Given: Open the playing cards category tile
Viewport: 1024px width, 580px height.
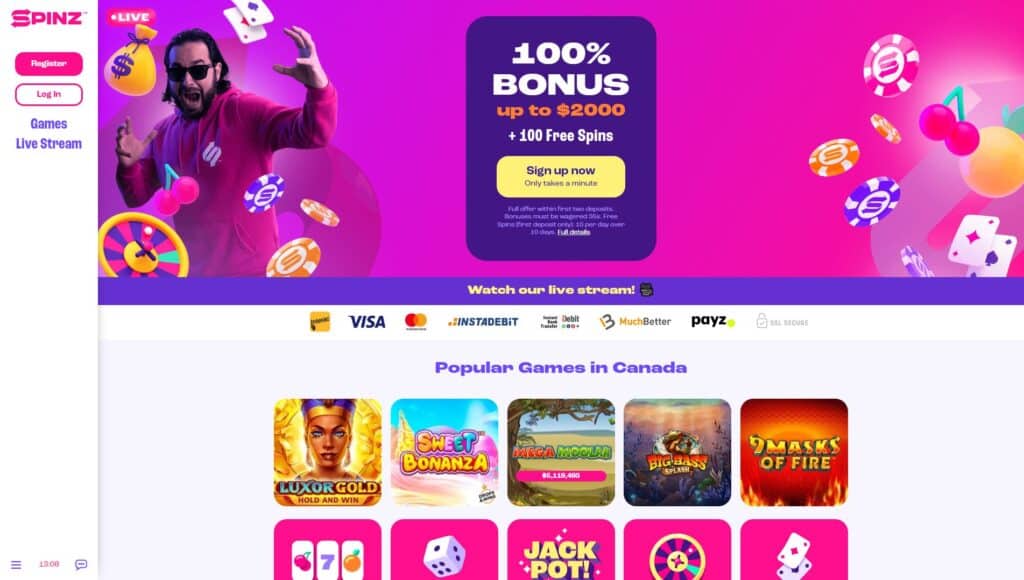Looking at the screenshot, I should pos(794,549).
